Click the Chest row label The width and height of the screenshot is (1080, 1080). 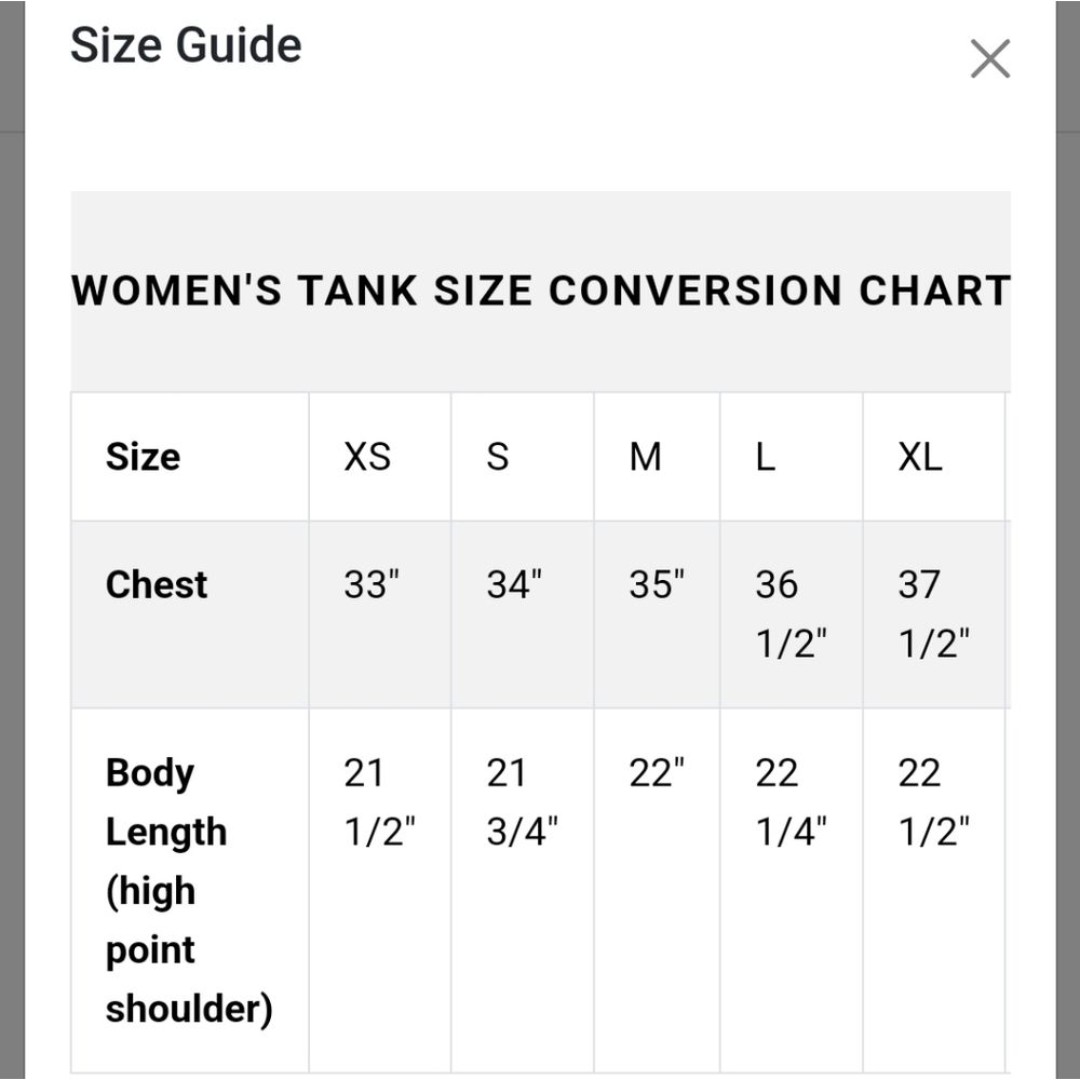click(x=156, y=585)
